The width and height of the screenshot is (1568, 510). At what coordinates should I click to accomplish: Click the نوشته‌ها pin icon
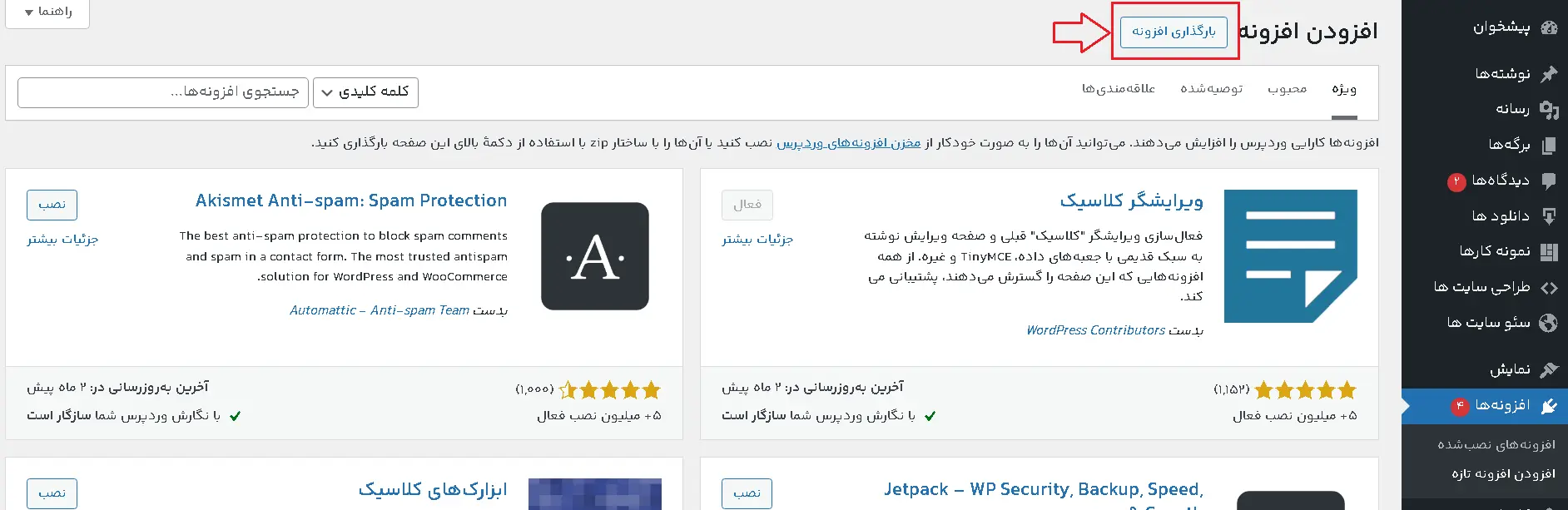pos(1549,74)
